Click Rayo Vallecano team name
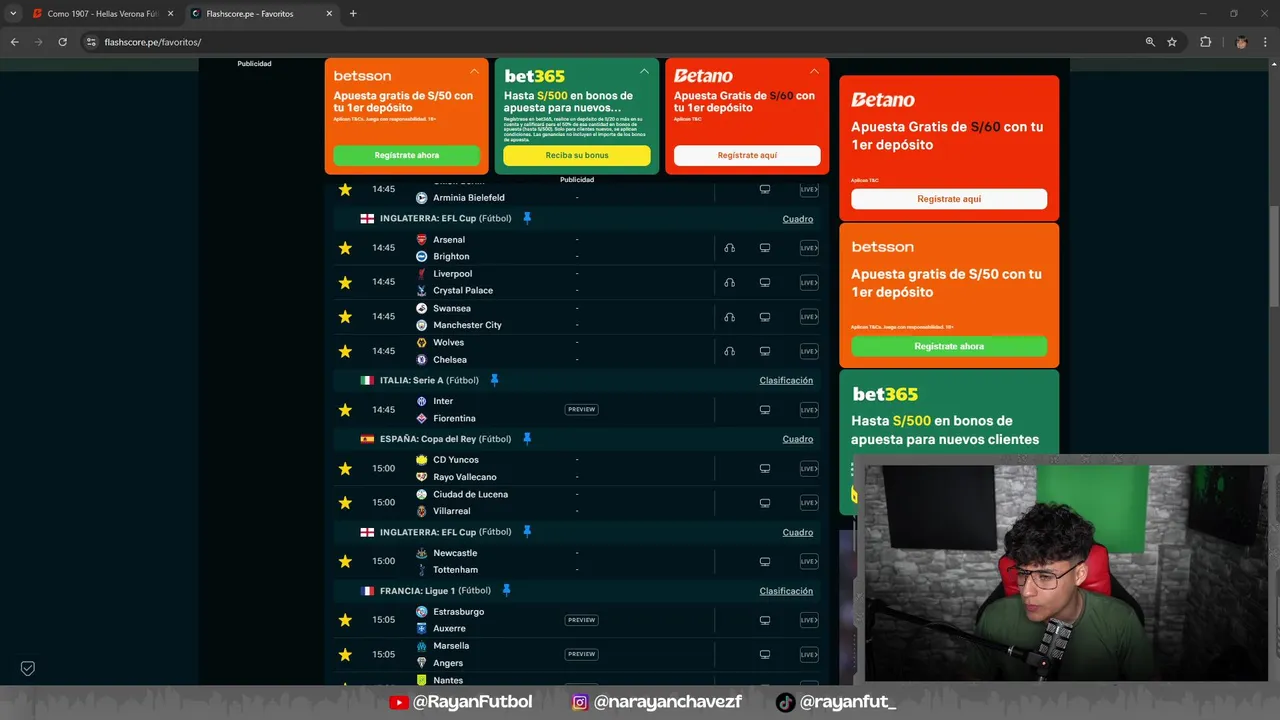The height and width of the screenshot is (720, 1280). coord(465,477)
